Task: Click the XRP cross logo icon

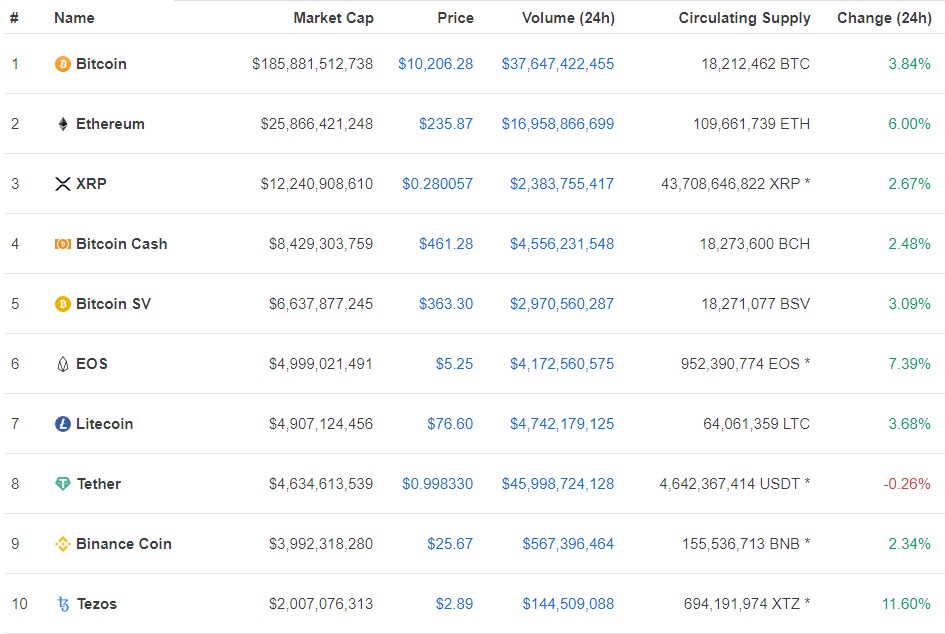Action: (63, 184)
